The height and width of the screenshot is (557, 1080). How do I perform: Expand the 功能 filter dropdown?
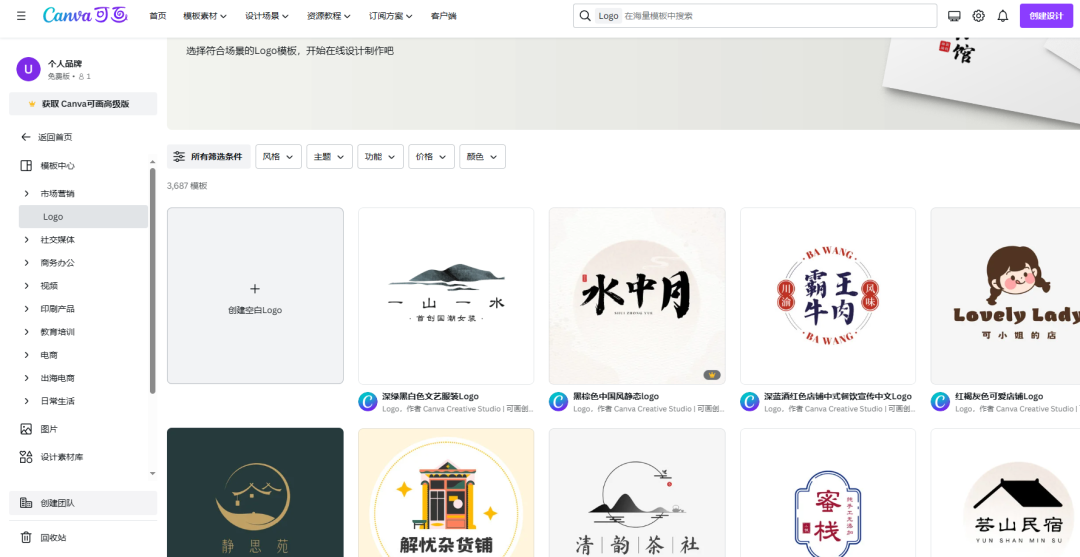380,156
